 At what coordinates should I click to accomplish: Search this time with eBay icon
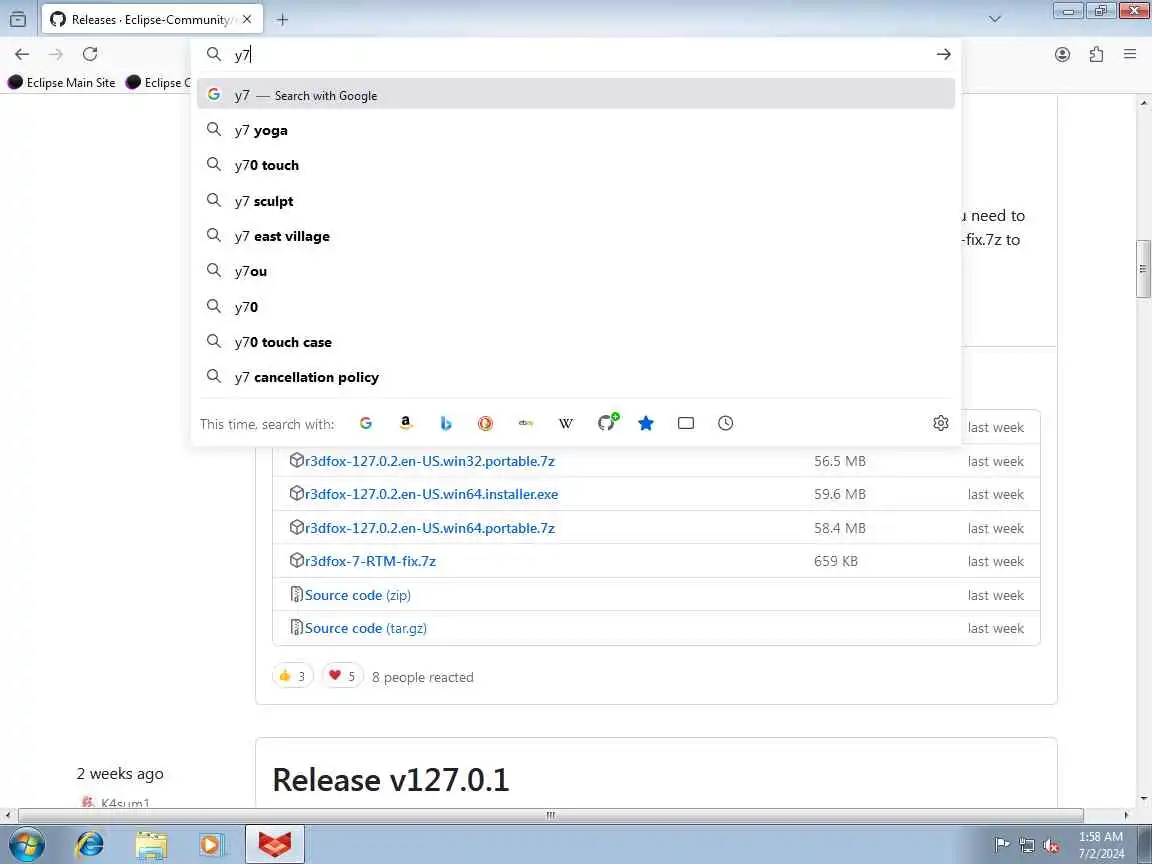coord(525,423)
